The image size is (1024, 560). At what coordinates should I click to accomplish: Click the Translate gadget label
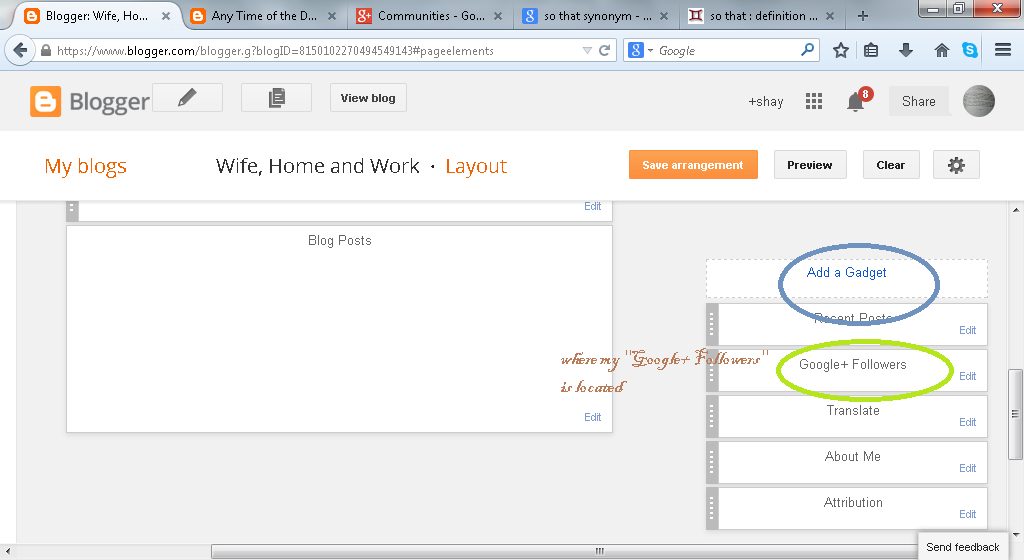[x=853, y=411]
